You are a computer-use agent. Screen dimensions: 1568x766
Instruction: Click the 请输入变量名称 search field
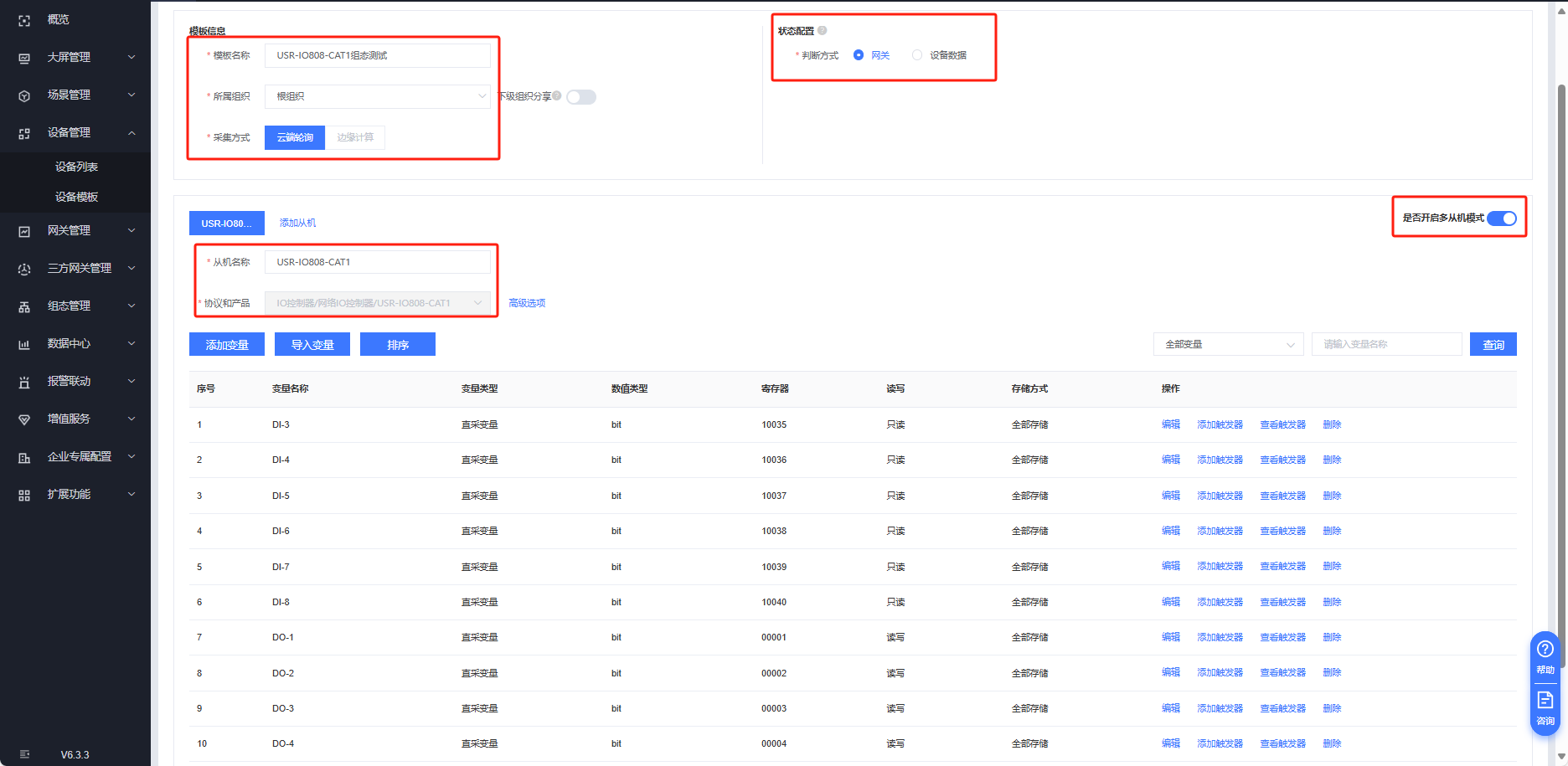point(1387,344)
